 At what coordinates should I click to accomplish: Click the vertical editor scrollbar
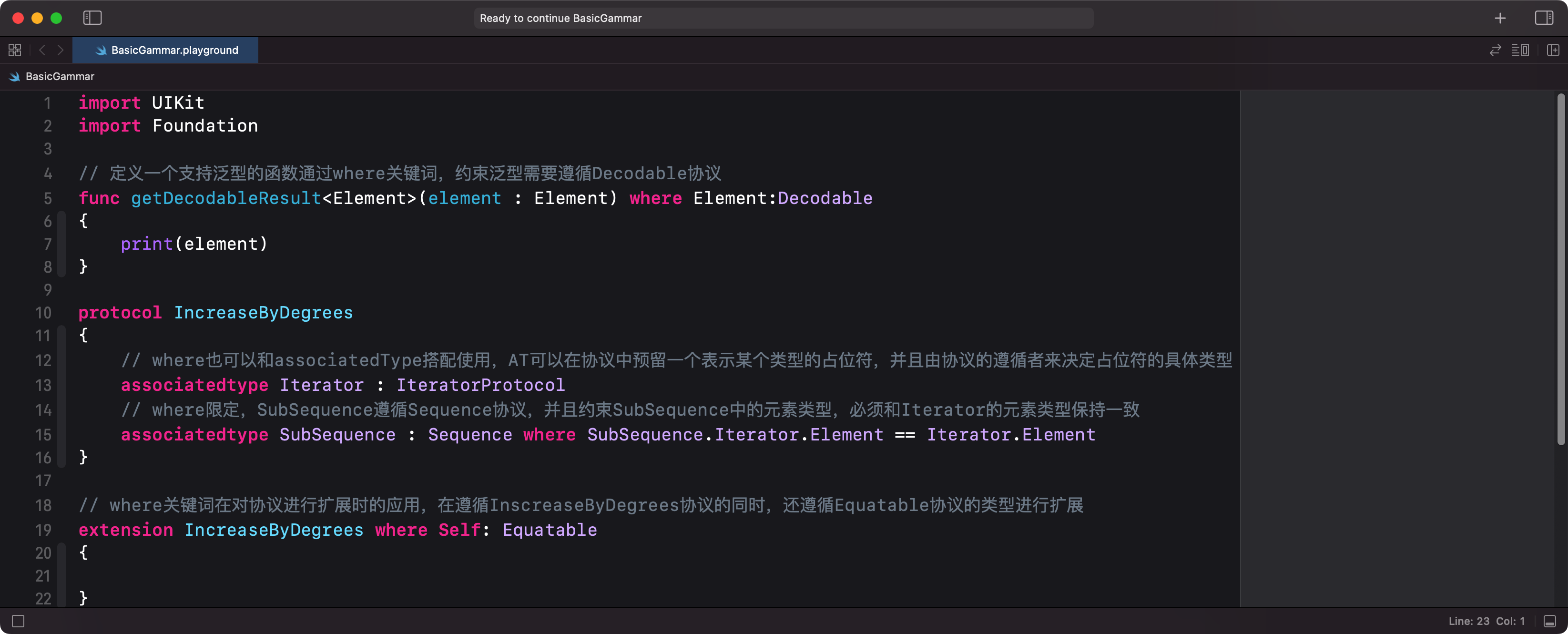tap(1561, 269)
